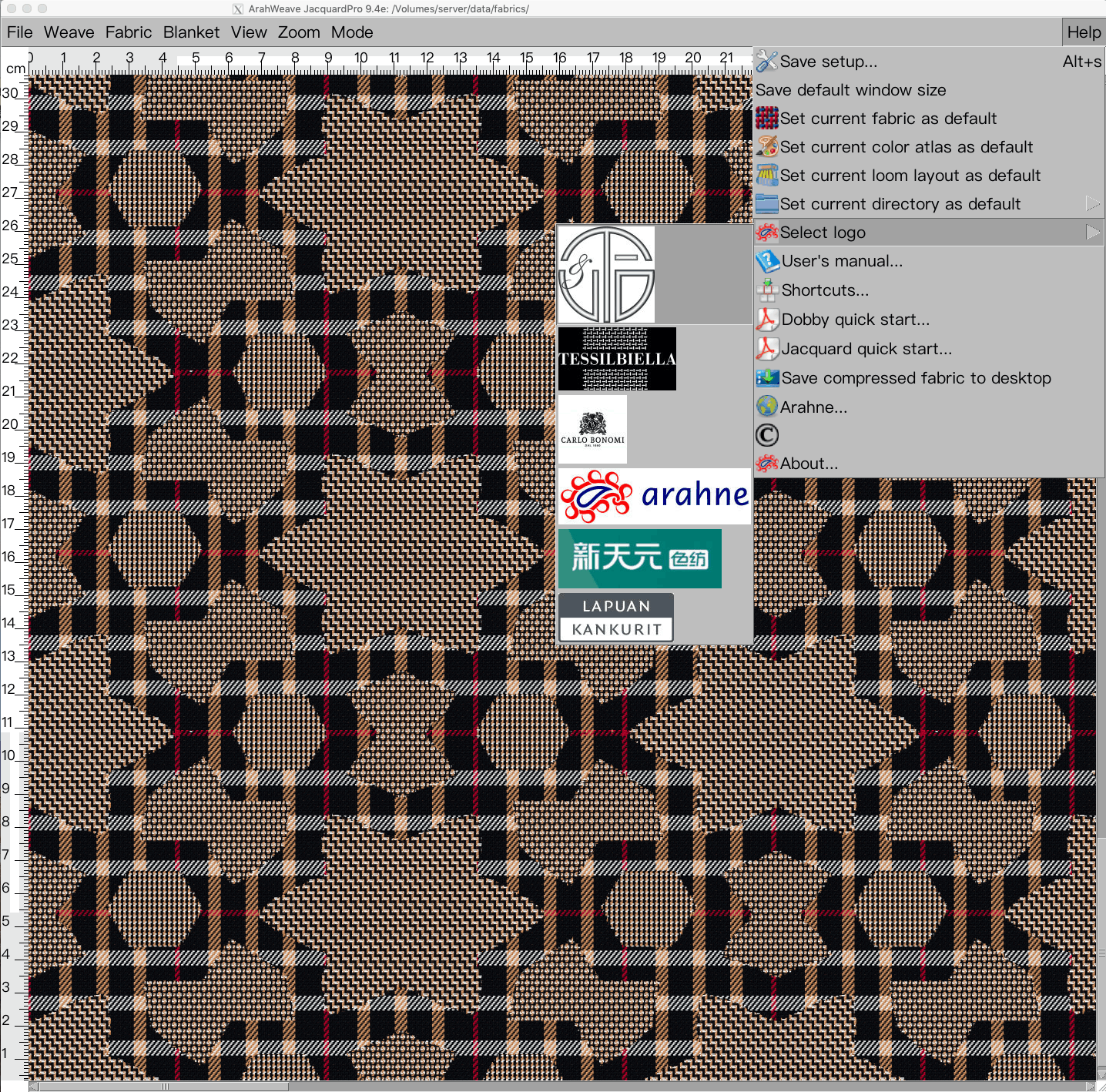
Task: Click the Shortcuts keyboard icon
Action: coord(767,290)
